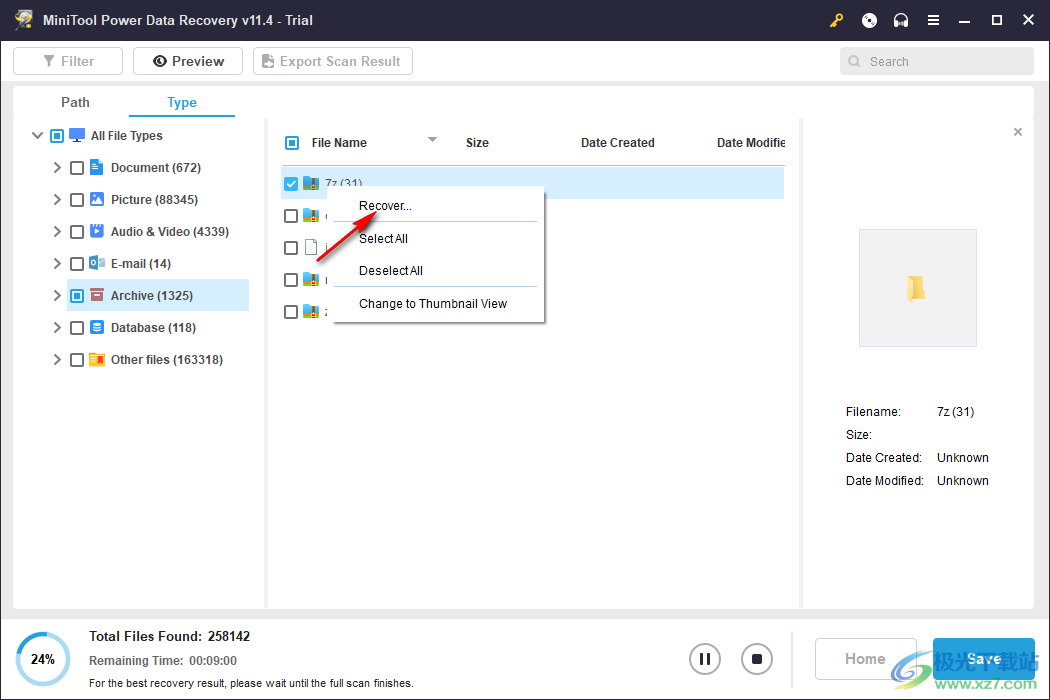Click the Remaining Time: 00:09:00 text
1050x700 pixels.
[x=163, y=660]
